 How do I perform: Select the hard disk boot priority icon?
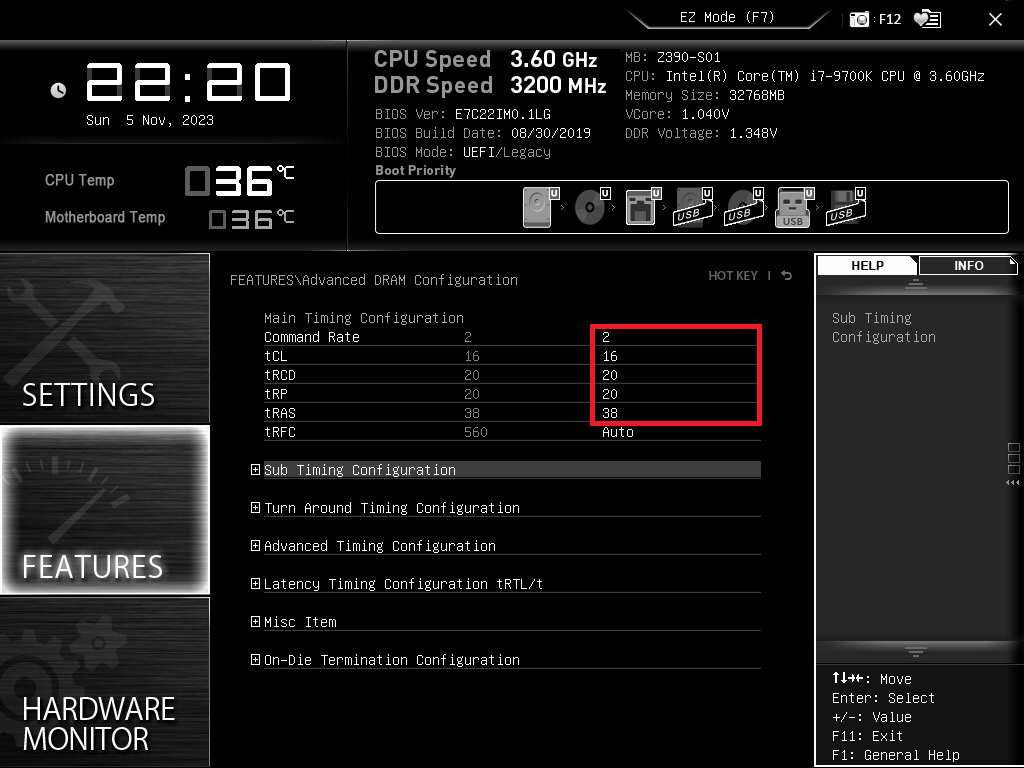(538, 208)
